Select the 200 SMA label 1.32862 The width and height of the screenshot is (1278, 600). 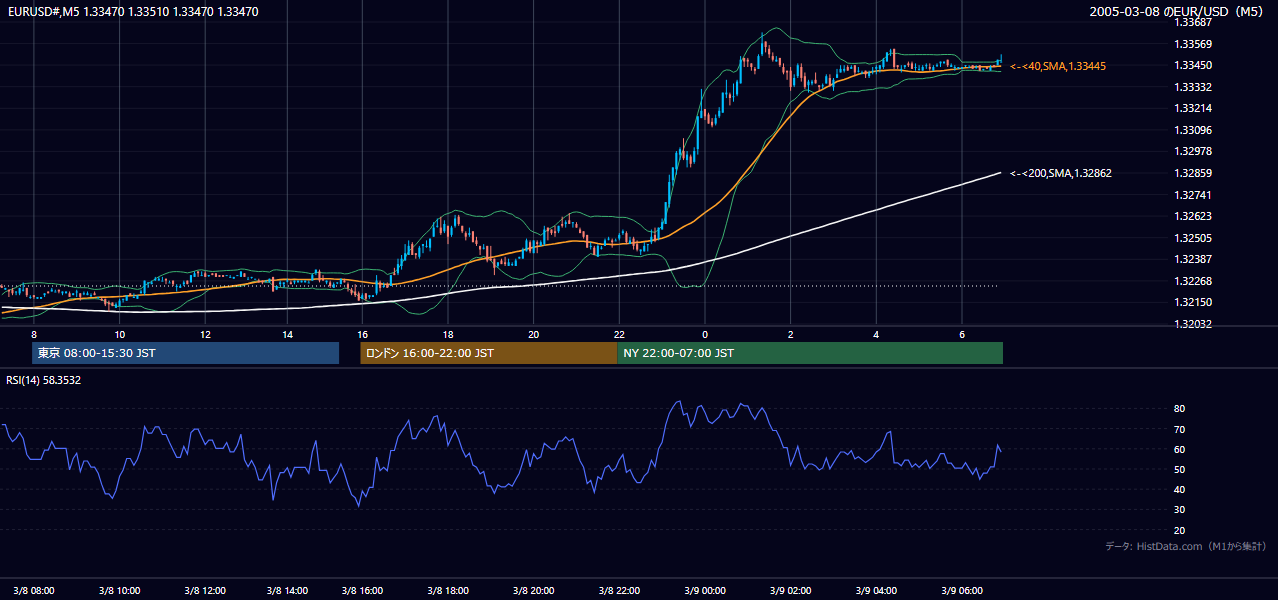tap(1061, 173)
